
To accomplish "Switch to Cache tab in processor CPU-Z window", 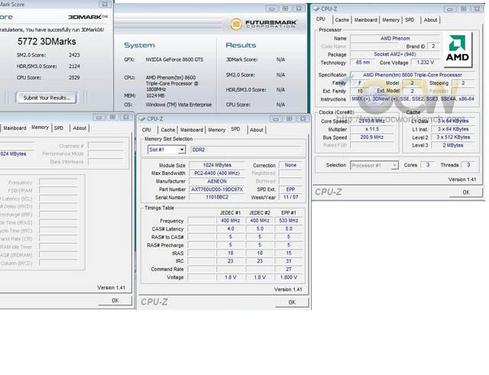I will click(342, 20).
